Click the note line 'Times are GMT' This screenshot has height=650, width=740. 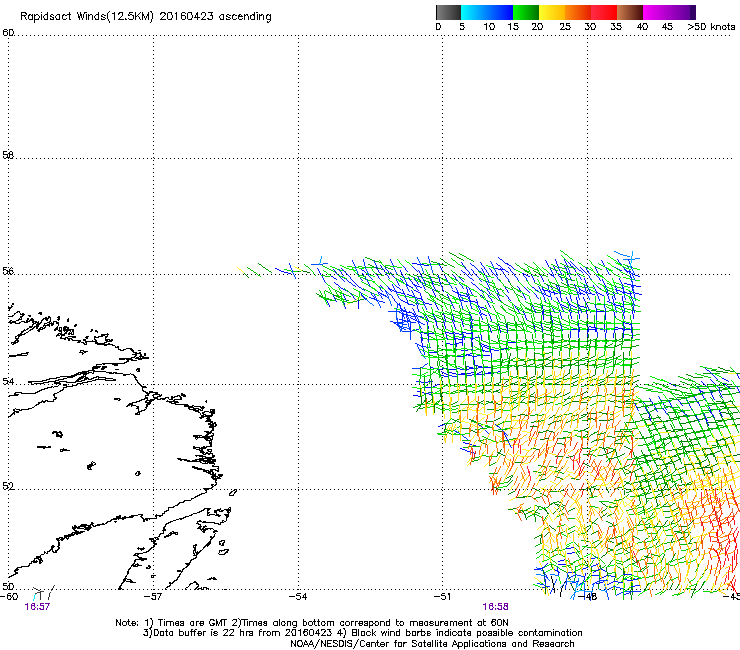(x=194, y=623)
